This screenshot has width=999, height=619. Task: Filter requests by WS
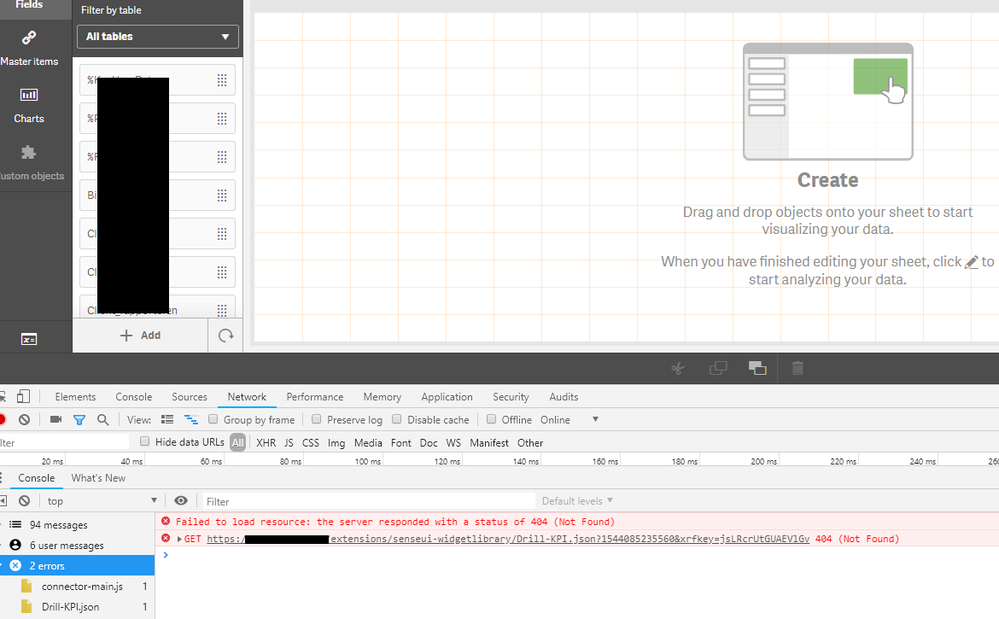click(x=453, y=443)
